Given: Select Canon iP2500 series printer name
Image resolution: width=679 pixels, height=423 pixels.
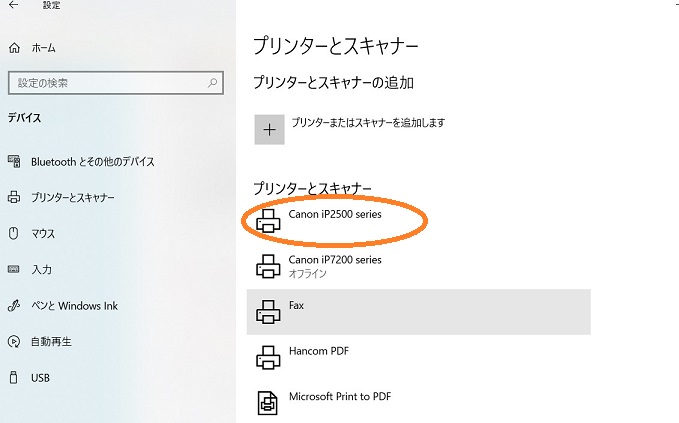Looking at the screenshot, I should pos(335,214).
